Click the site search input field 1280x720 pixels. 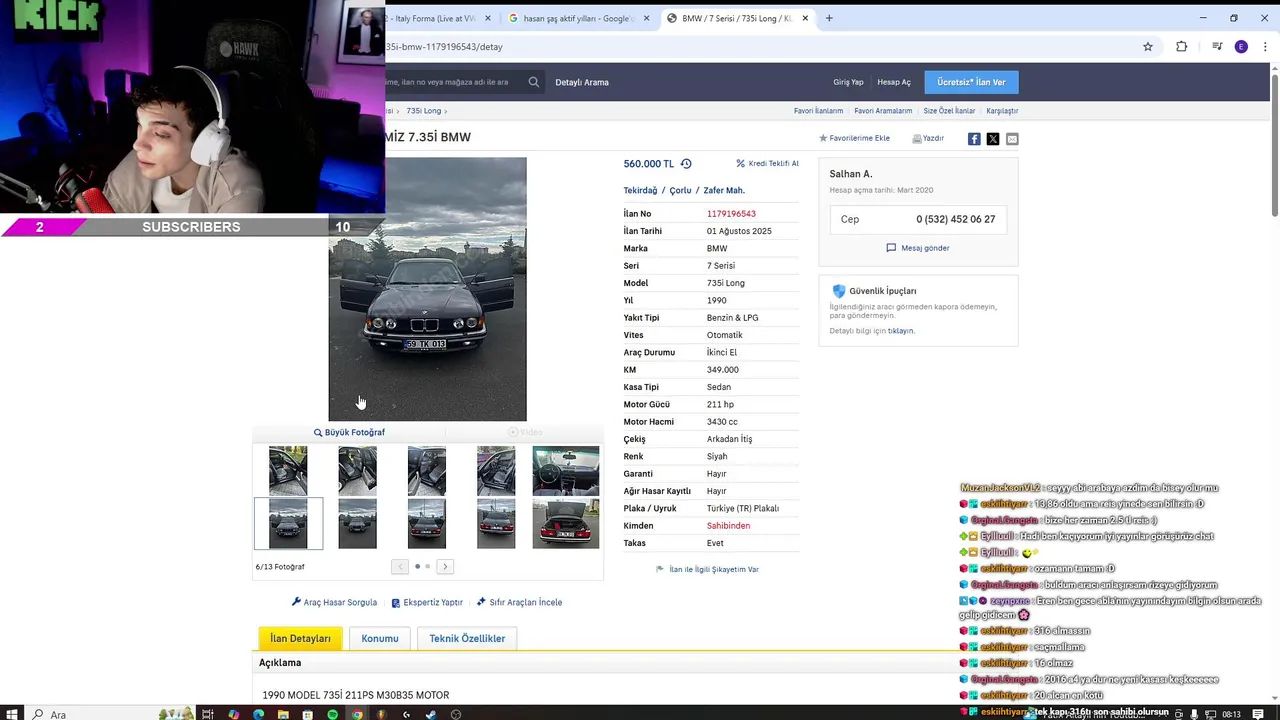(453, 82)
